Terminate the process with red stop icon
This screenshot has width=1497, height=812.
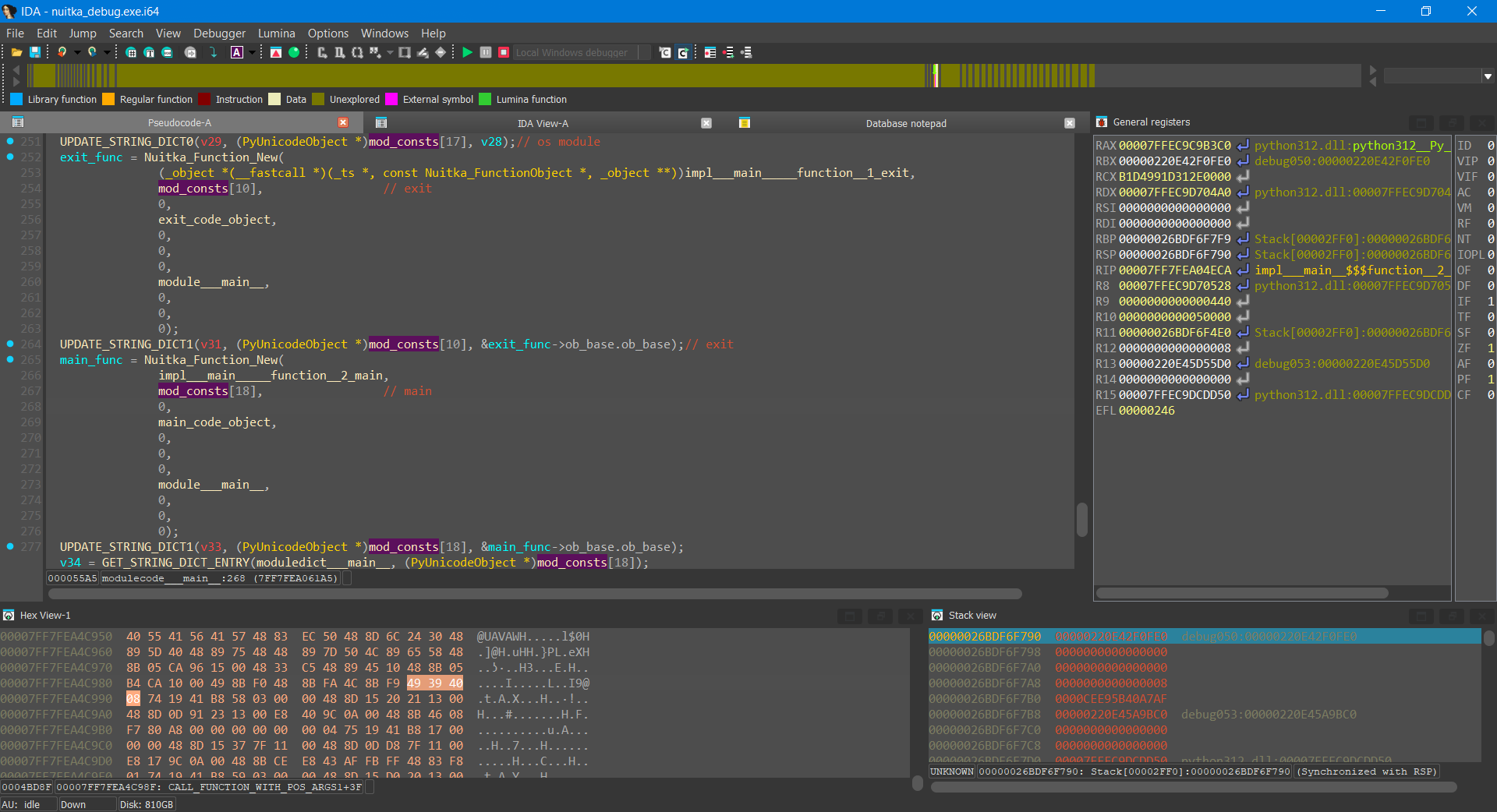(x=504, y=52)
